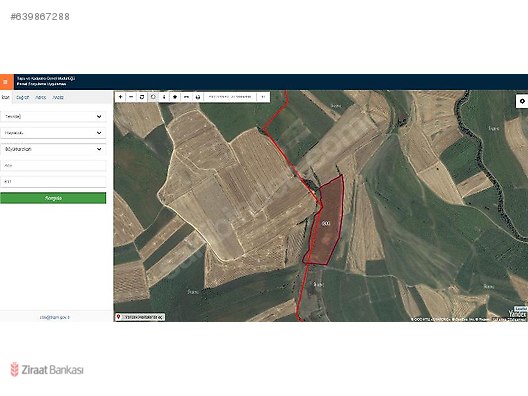Click the location pin in the coordinate bar
Screen dimensions: 528x396
[x=118, y=317]
